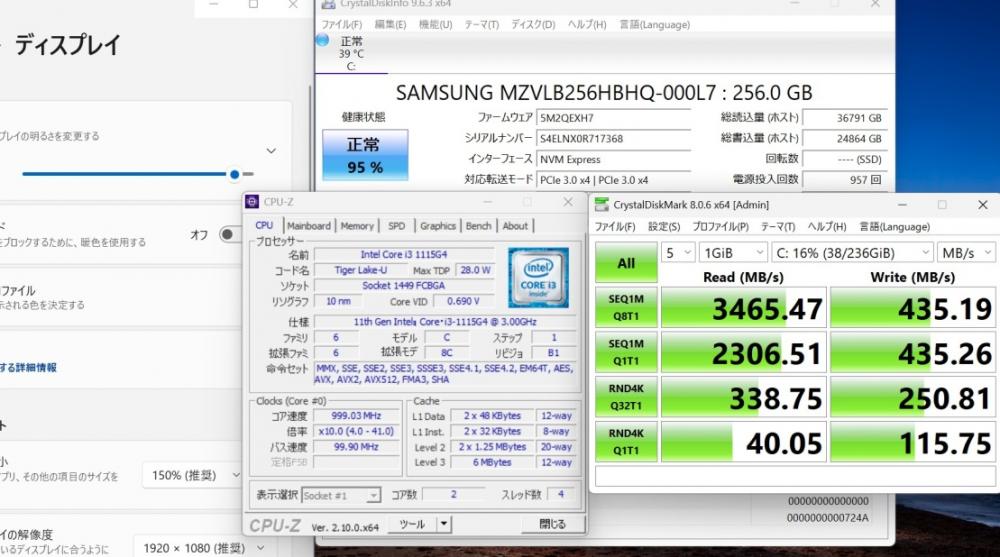
Task: Open ヘルプ(H) menu in CrystalDiskInfo
Action: click(587, 25)
